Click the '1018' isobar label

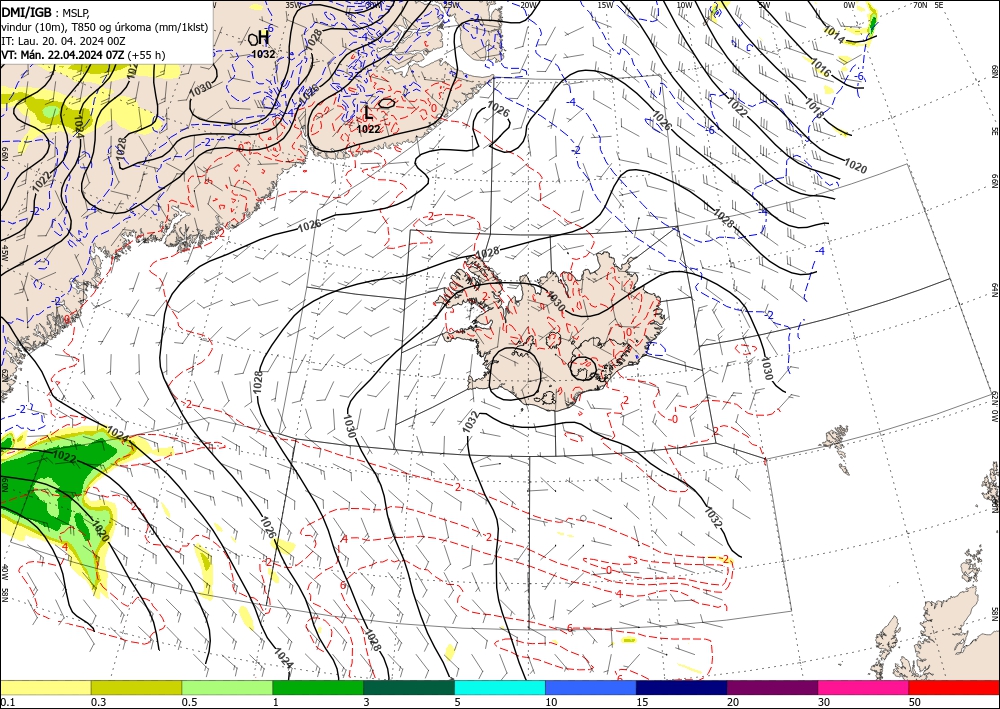pyautogui.click(x=814, y=107)
